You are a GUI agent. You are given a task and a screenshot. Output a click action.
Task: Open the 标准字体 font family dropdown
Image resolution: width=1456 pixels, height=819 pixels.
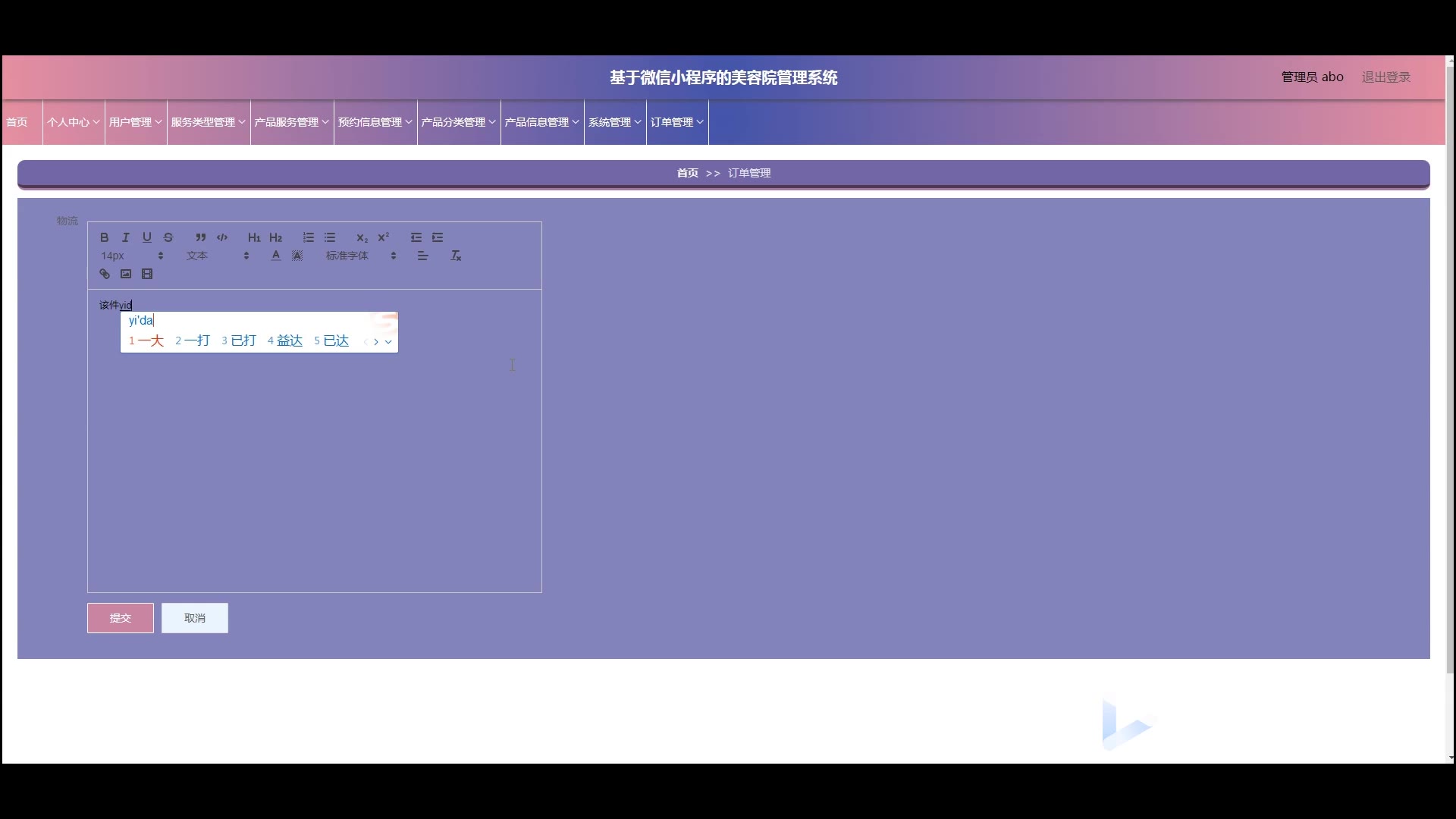pyautogui.click(x=361, y=256)
